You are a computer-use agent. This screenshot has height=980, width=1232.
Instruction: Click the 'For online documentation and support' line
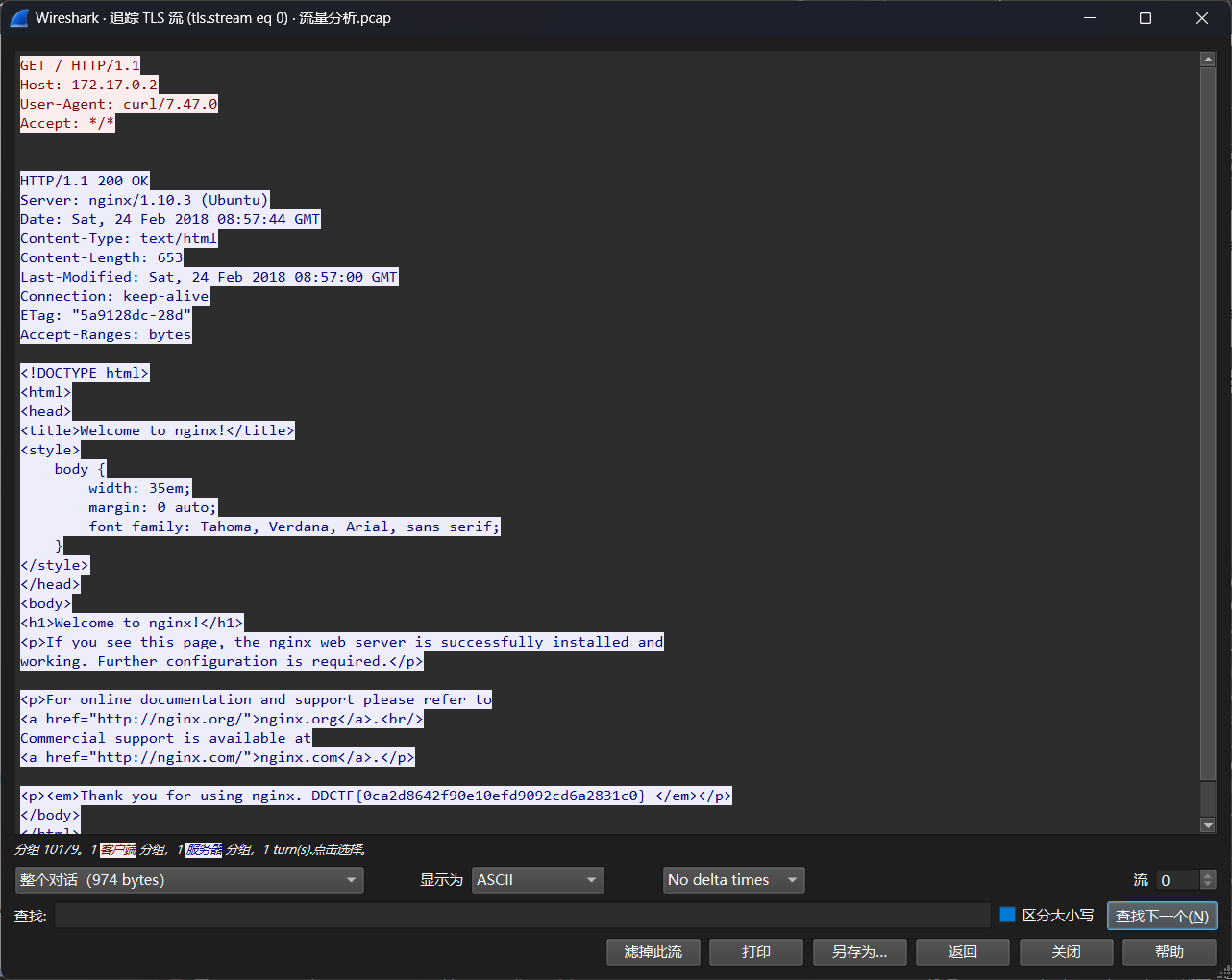tap(257, 699)
